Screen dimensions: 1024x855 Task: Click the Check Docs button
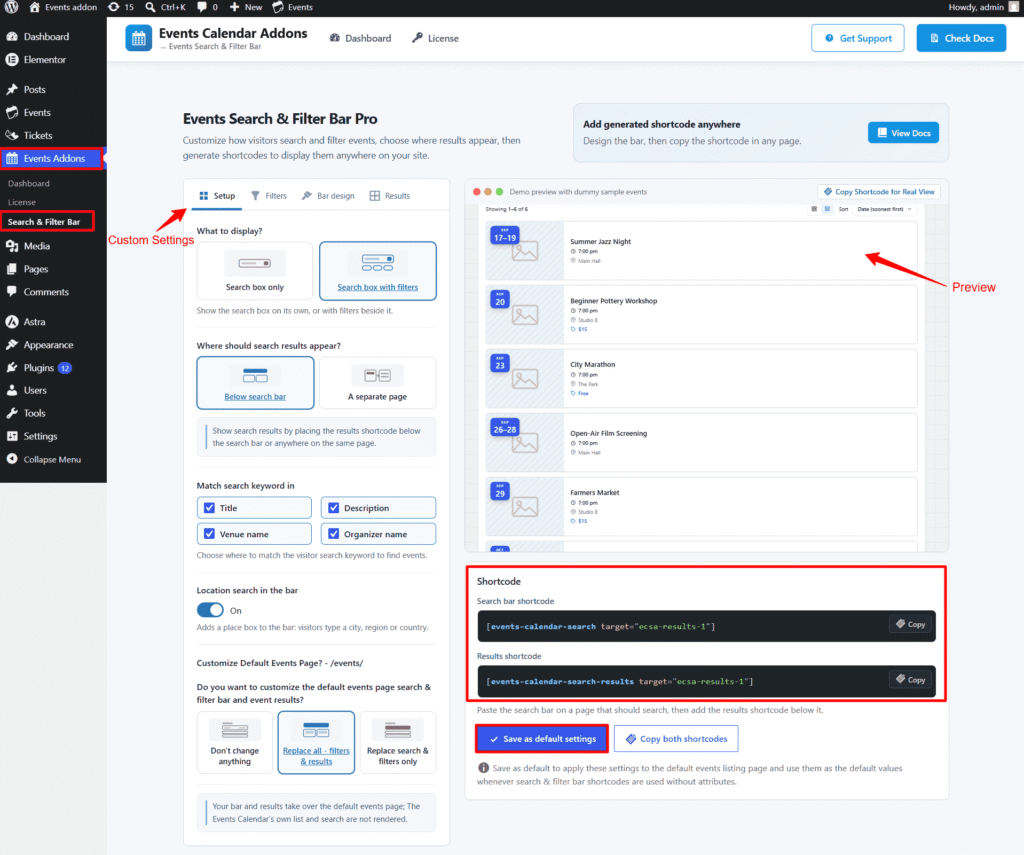click(961, 38)
